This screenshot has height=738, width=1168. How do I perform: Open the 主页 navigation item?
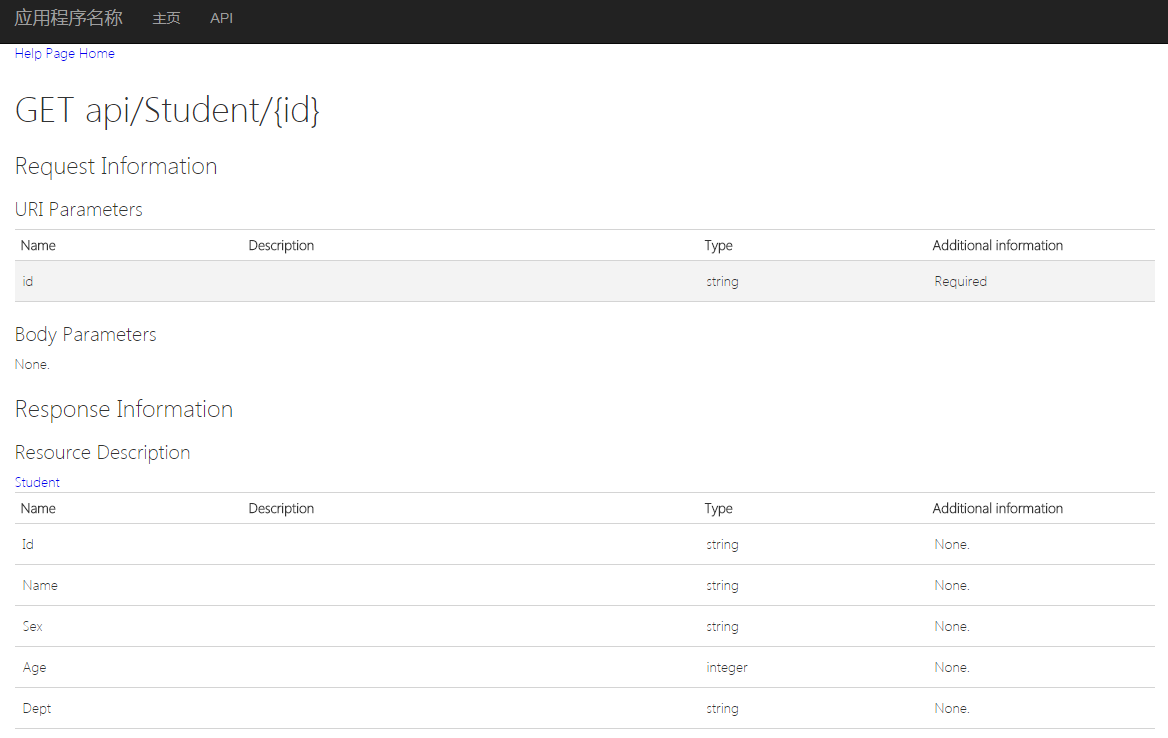[x=166, y=18]
